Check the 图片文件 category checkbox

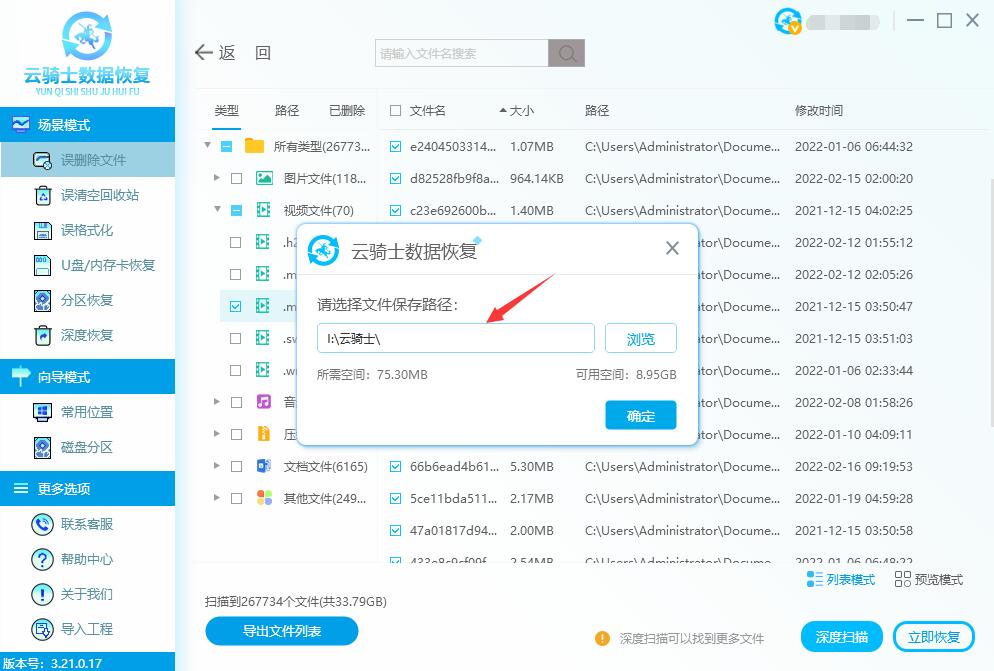pos(236,179)
